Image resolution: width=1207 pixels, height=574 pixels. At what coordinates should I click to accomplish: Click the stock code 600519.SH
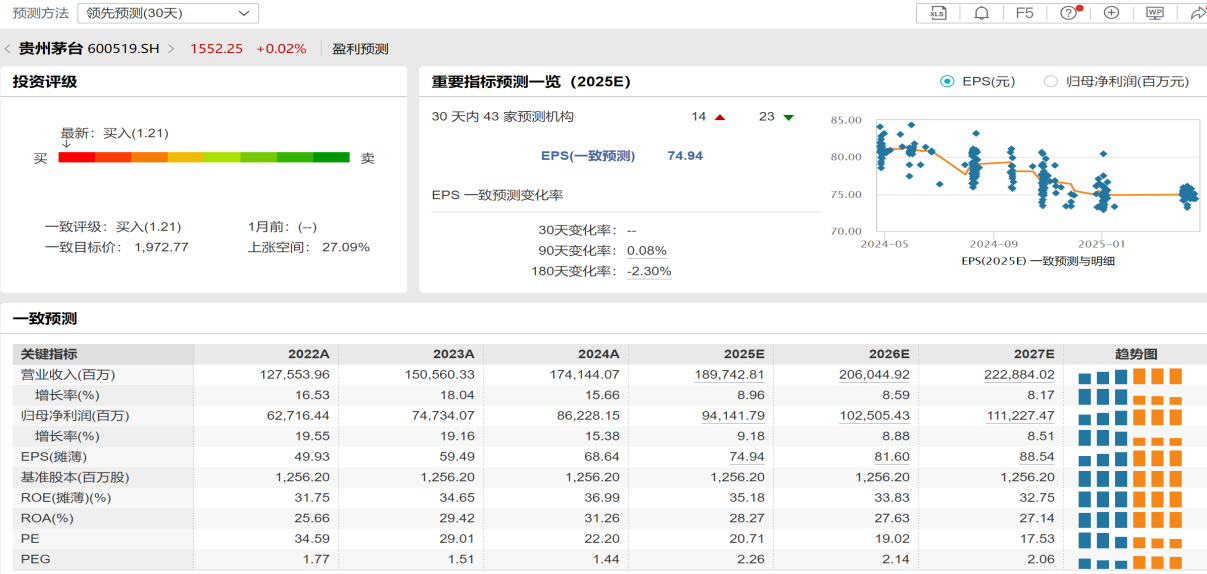tap(123, 49)
